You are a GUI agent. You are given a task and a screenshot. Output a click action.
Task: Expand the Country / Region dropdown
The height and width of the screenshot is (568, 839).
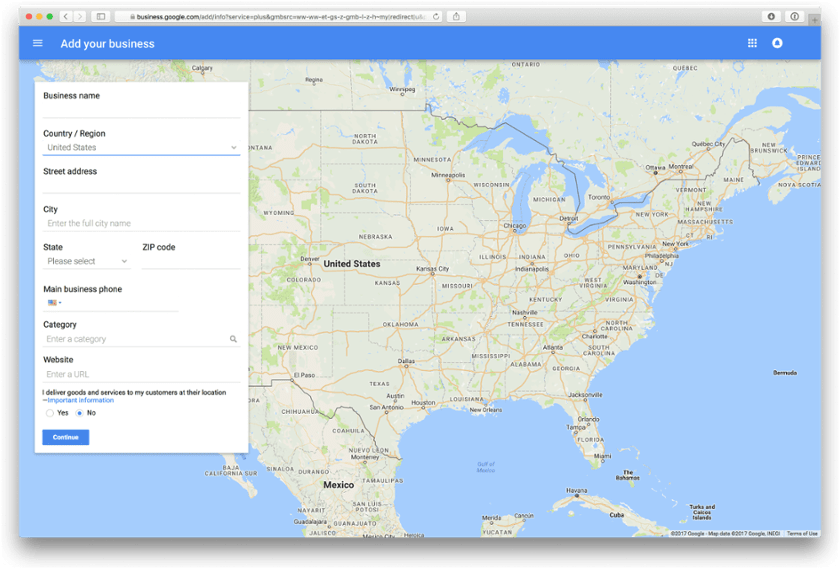coord(141,148)
